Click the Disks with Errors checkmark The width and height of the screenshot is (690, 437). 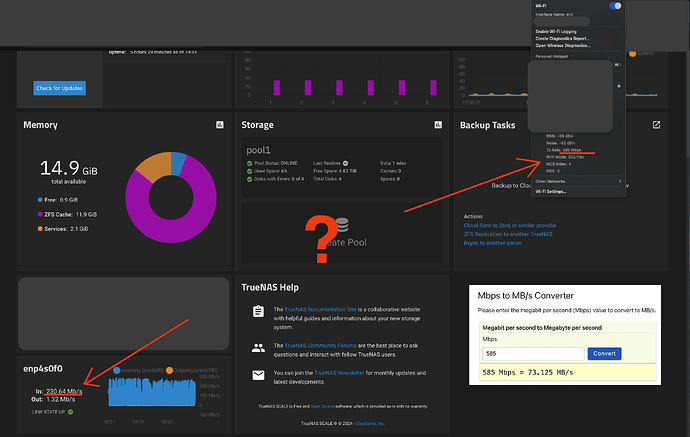point(250,179)
